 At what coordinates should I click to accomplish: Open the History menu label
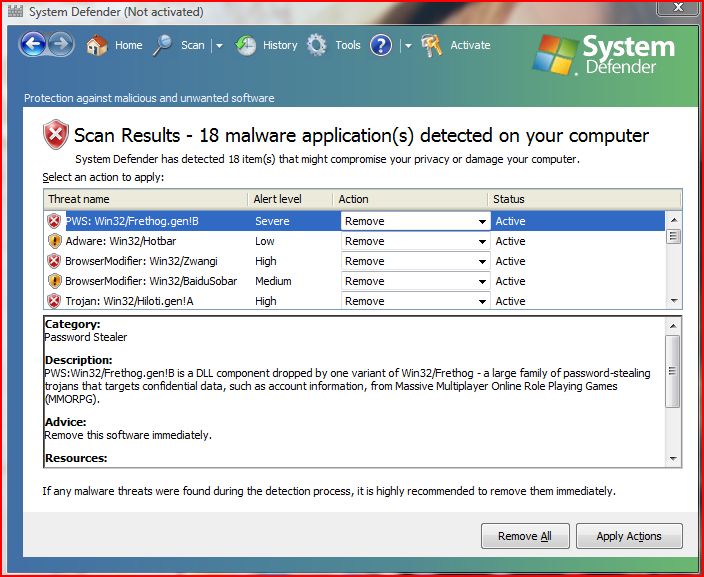point(280,45)
